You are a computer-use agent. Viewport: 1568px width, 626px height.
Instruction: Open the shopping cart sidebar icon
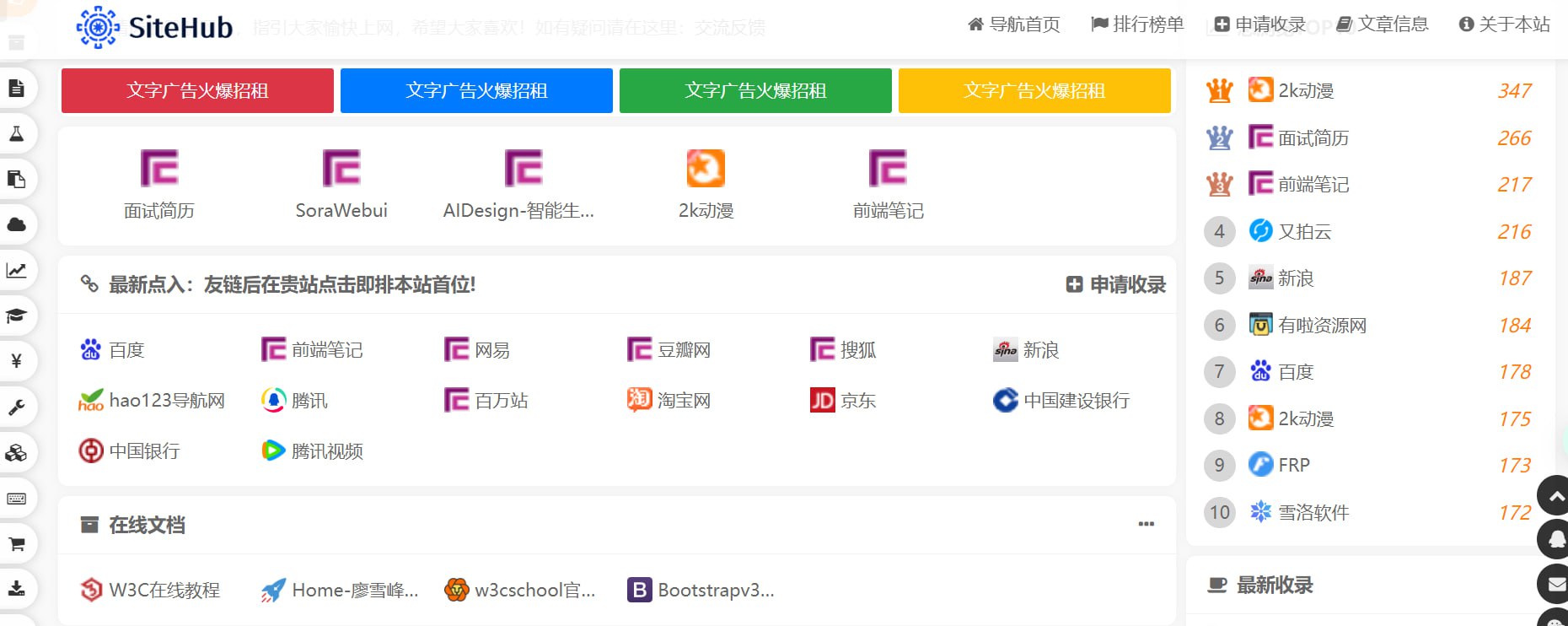coord(16,544)
